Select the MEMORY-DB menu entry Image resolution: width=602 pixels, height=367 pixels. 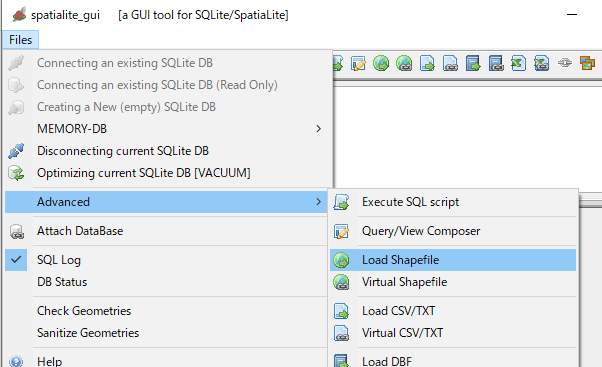[166, 129]
